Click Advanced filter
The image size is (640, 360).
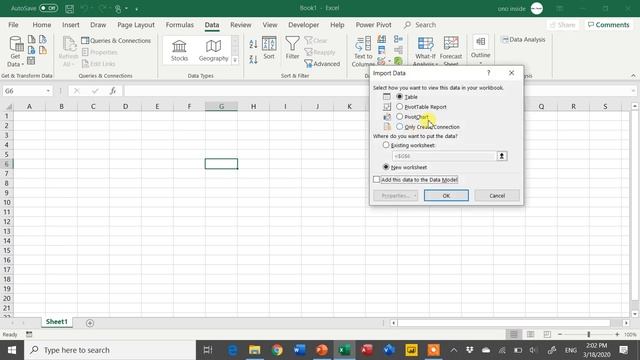pos(322,64)
